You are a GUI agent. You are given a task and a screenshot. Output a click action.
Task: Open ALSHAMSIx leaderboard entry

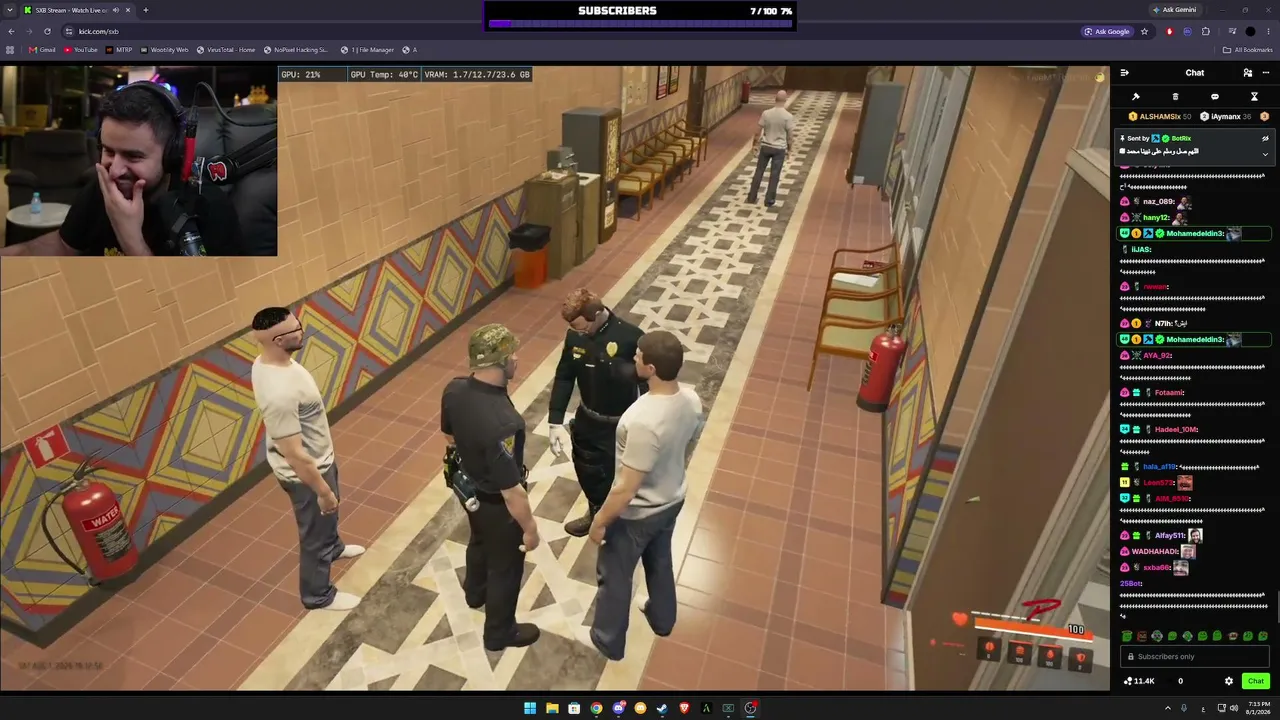[1162, 117]
